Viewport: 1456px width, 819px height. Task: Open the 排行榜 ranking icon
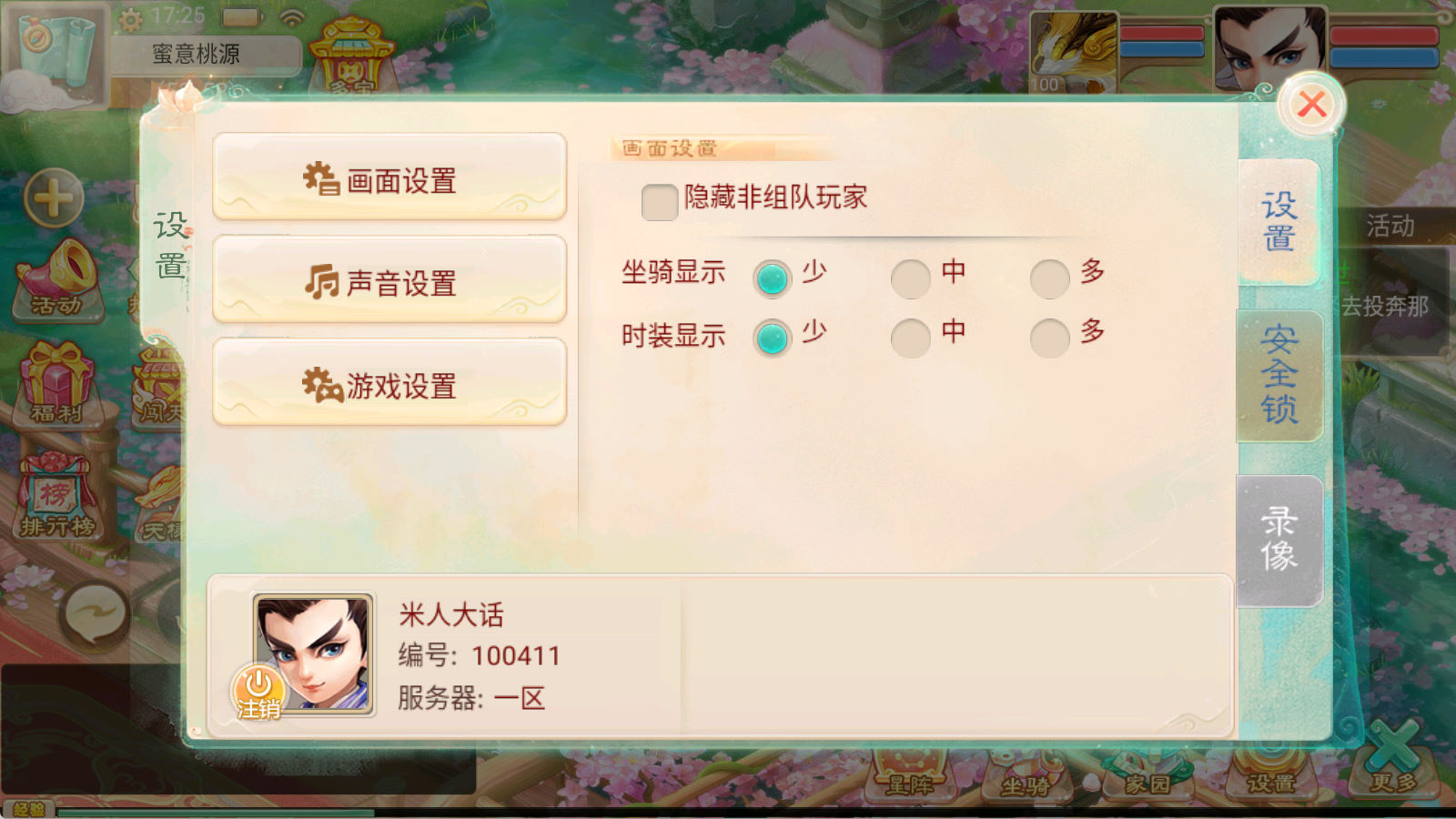tap(57, 496)
